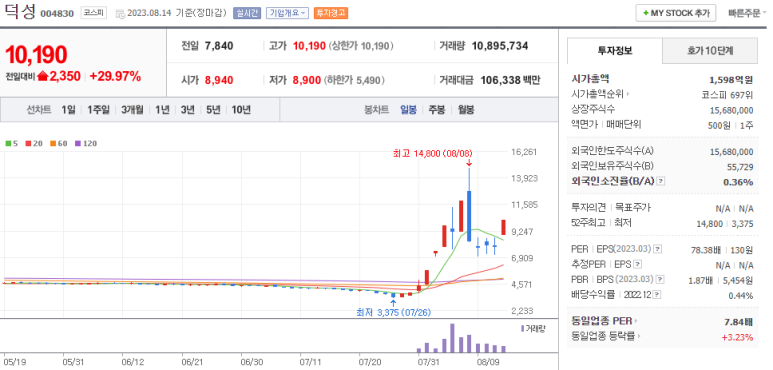The height and width of the screenshot is (370, 773).
Task: Click the 코스피 market badge
Action: pos(94,13)
